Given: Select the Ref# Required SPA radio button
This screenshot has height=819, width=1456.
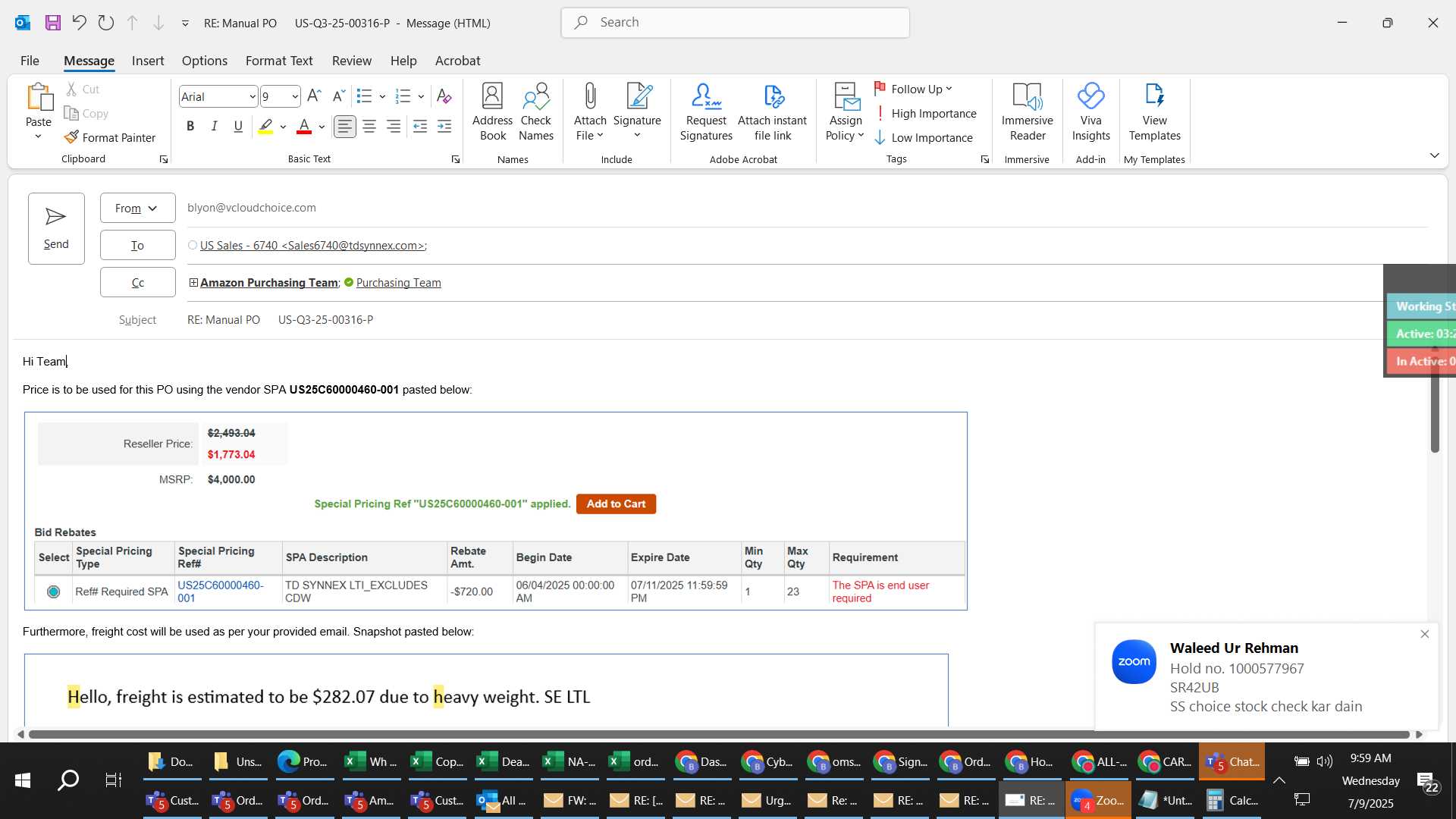Looking at the screenshot, I should [x=53, y=591].
